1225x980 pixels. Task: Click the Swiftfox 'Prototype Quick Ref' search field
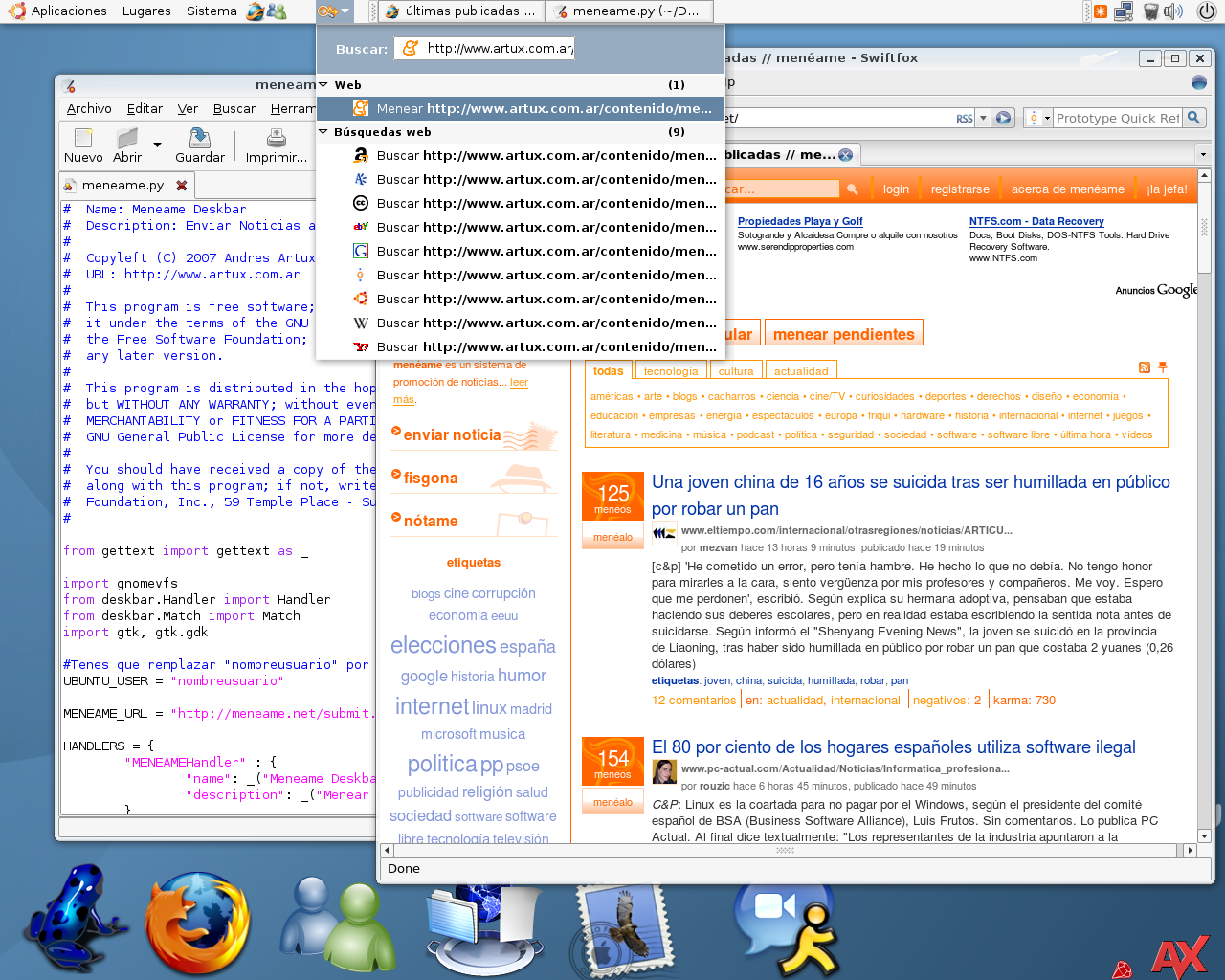(1117, 118)
